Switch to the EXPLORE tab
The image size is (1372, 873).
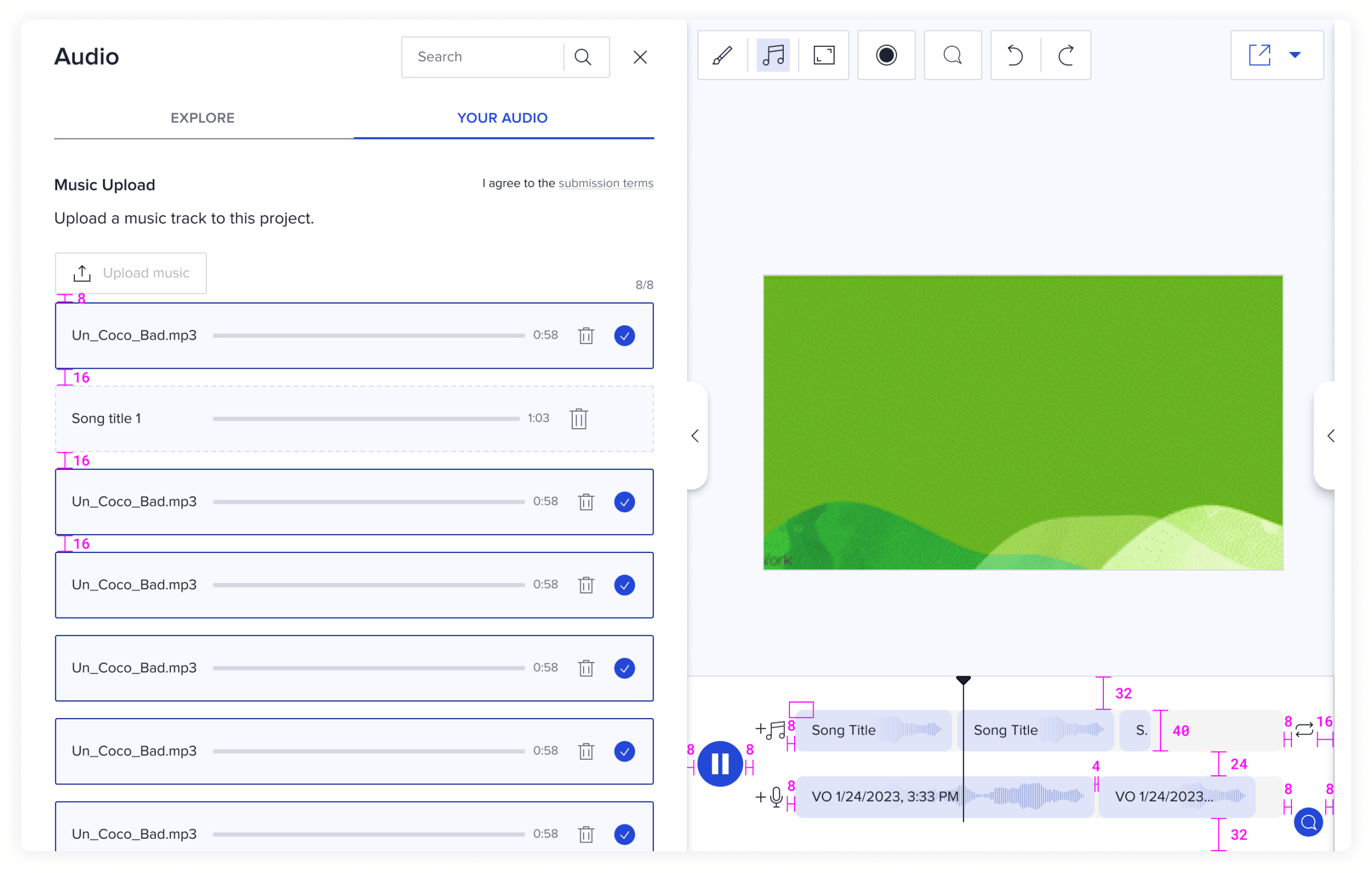[x=203, y=118]
